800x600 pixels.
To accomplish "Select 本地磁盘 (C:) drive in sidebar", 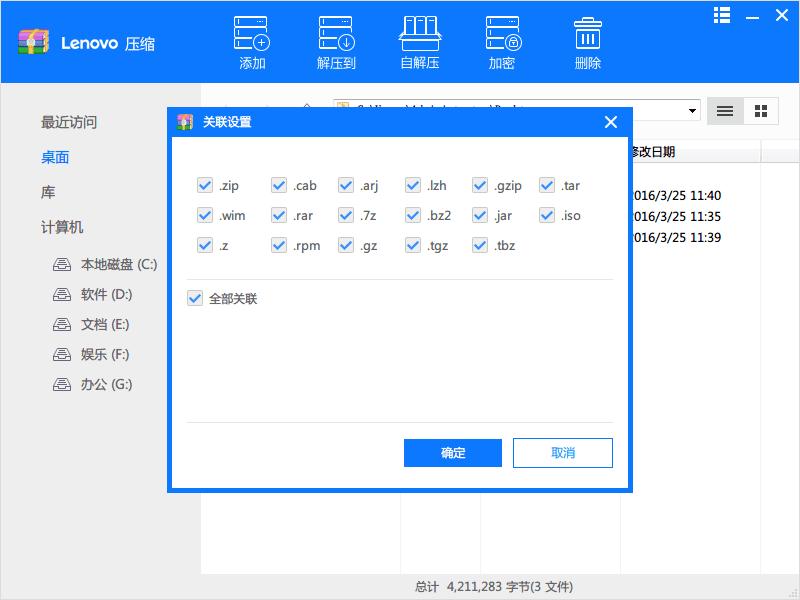I will coord(118,265).
